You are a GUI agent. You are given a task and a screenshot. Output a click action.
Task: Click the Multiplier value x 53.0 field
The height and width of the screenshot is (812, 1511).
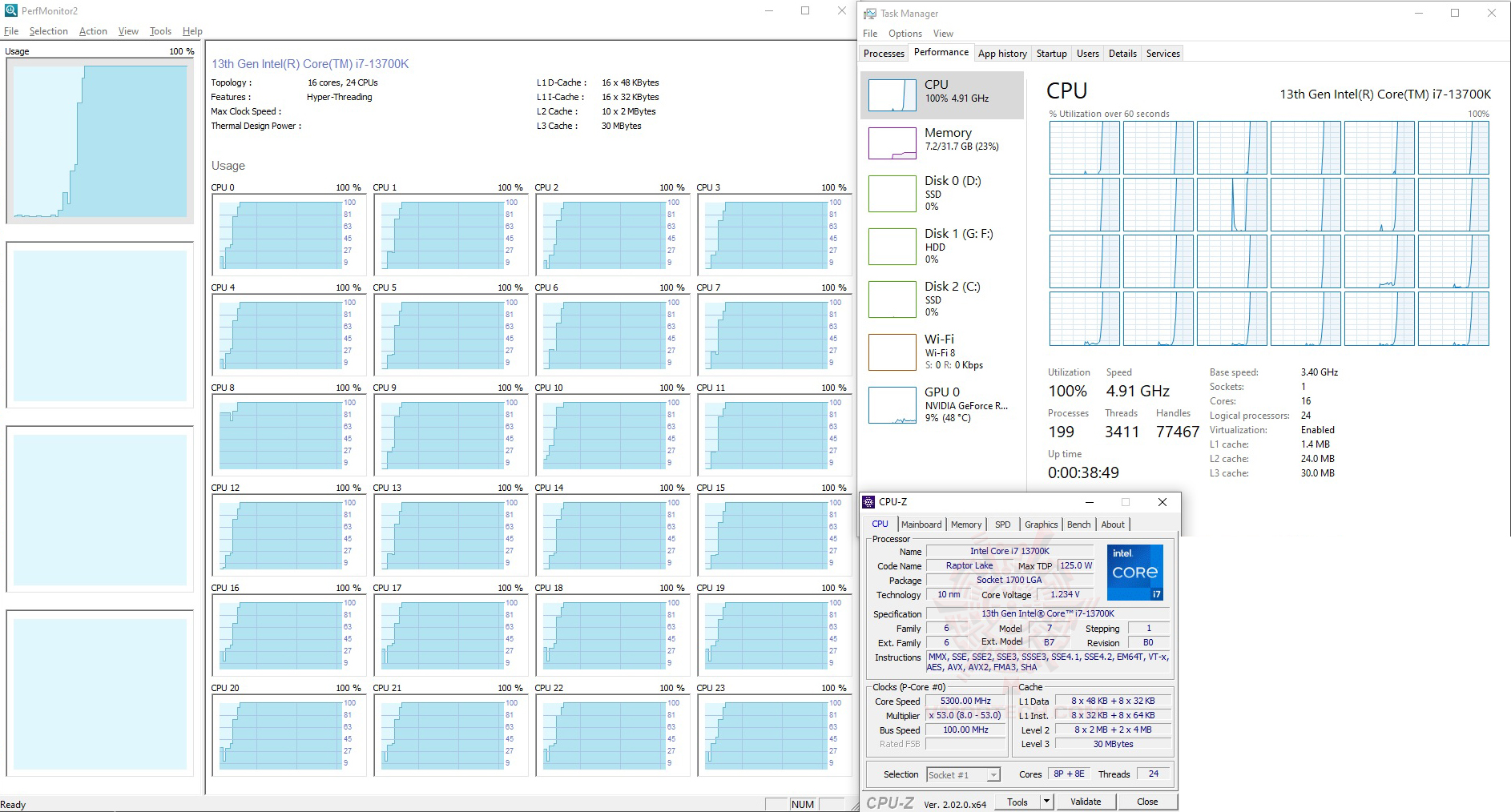coord(965,715)
